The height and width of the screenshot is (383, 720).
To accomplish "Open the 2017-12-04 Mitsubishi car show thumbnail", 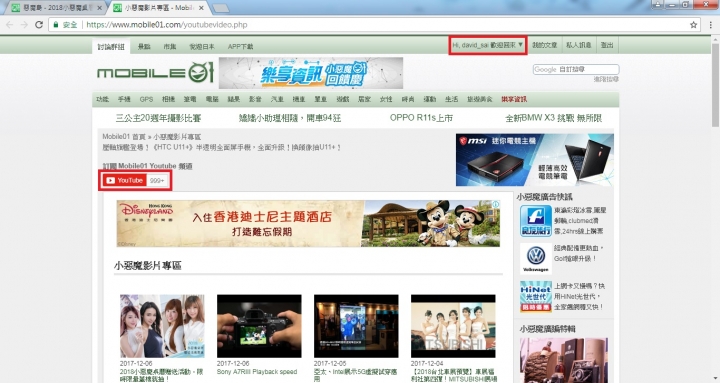I will pos(453,326).
